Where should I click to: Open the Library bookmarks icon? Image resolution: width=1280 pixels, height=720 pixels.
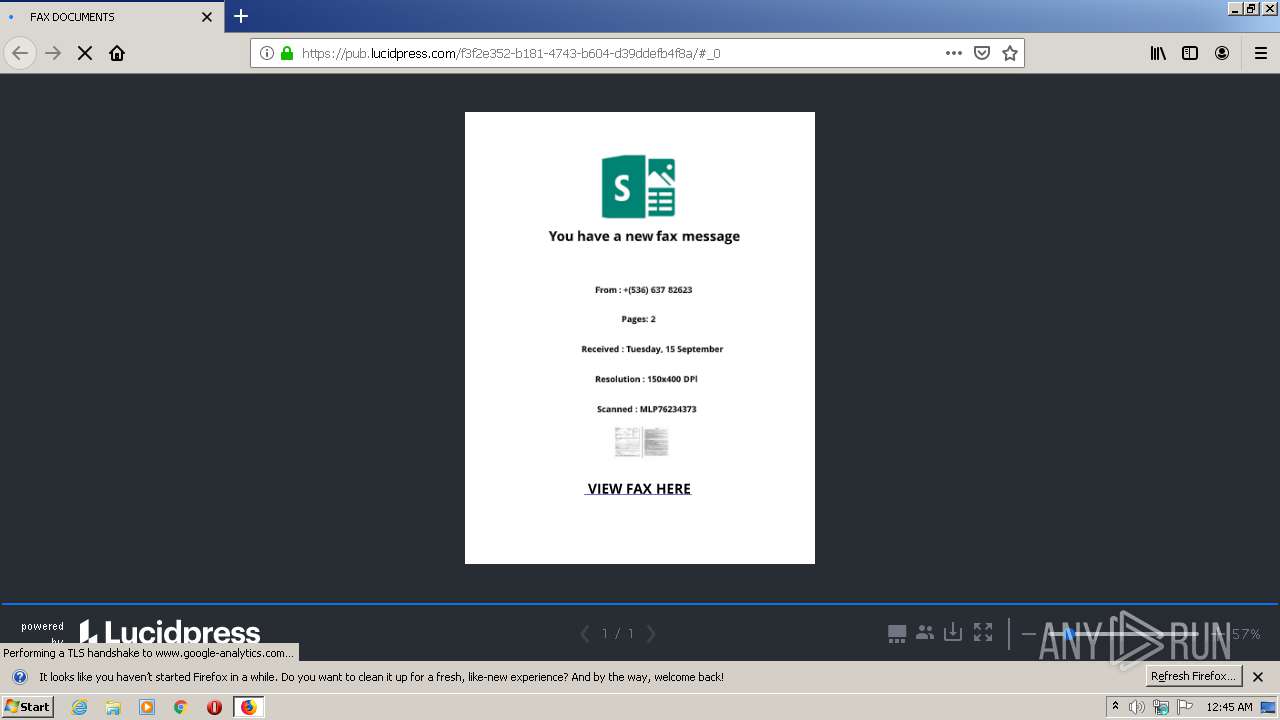(1158, 53)
